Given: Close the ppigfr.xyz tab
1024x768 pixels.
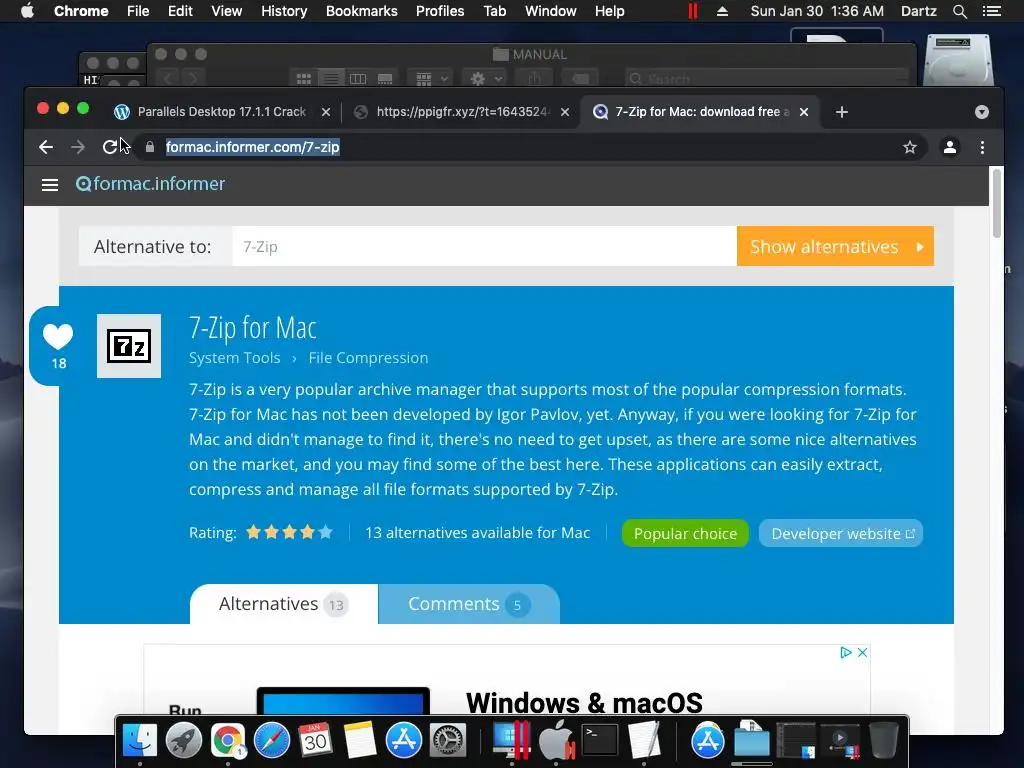Looking at the screenshot, I should pyautogui.click(x=565, y=112).
